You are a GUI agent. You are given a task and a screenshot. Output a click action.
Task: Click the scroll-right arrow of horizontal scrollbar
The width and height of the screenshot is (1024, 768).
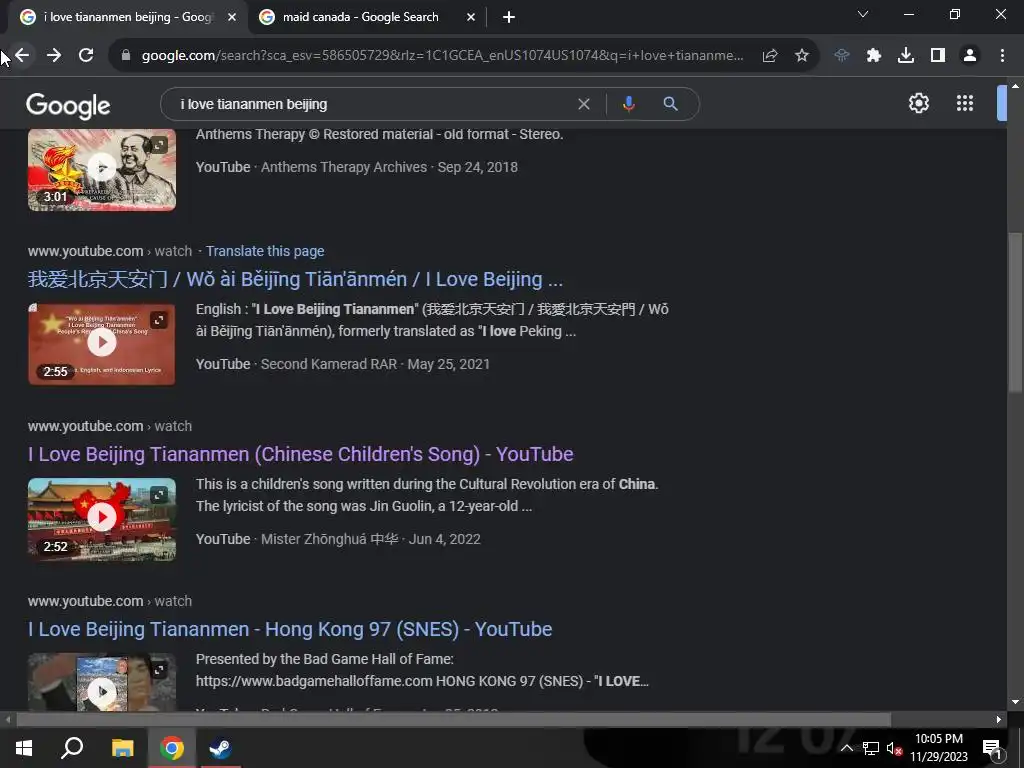tap(999, 720)
